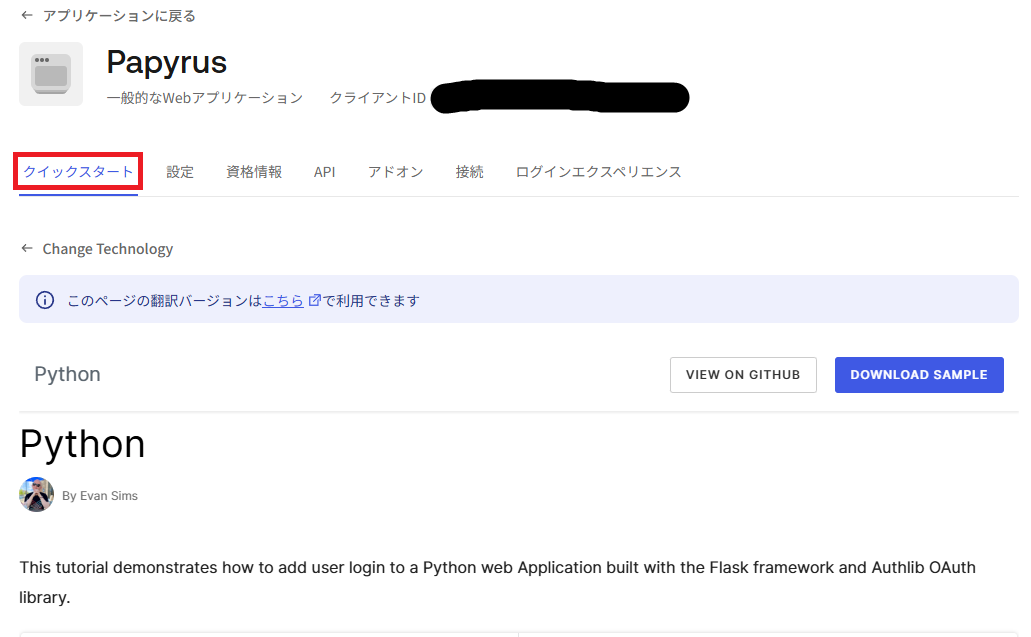The image size is (1031, 637).
Task: Click the 一般的なWebアプリケーション label
Action: (204, 98)
